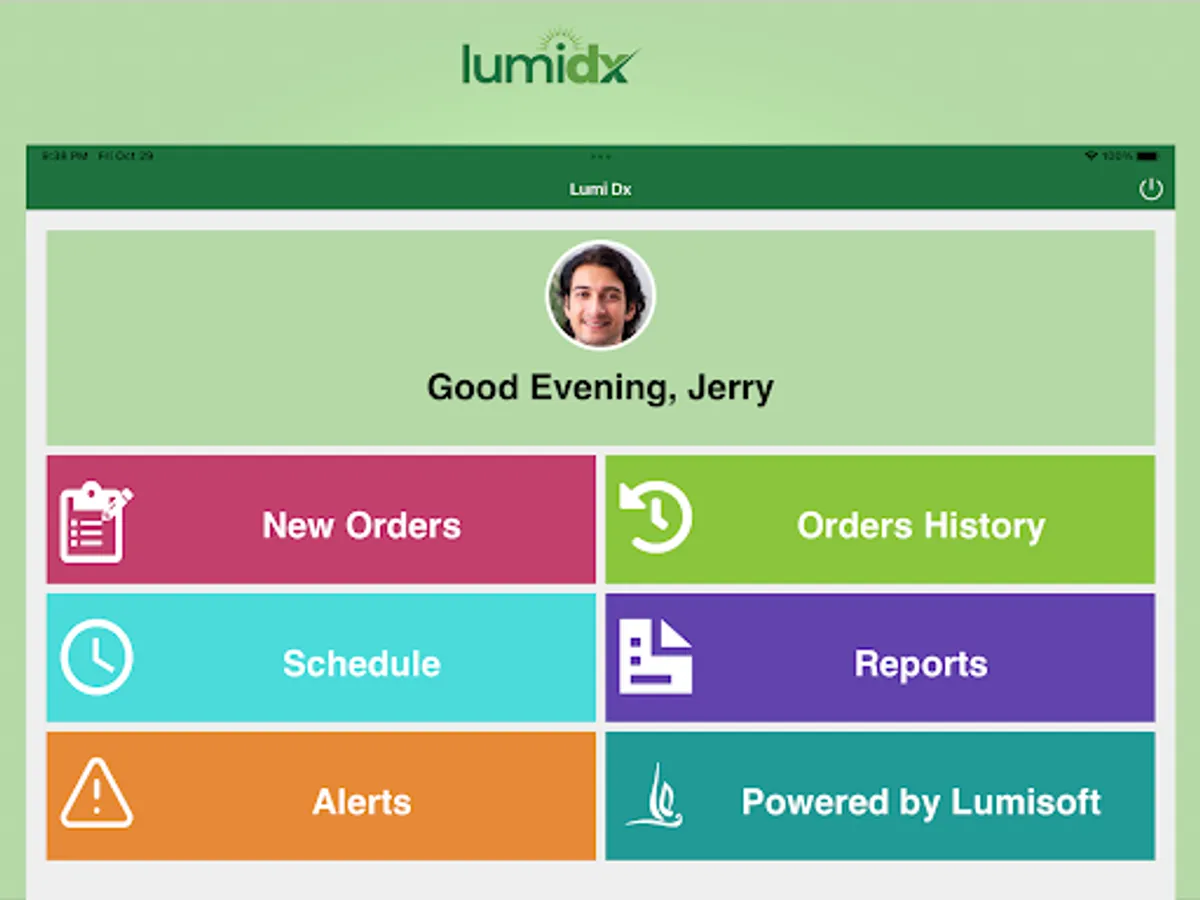This screenshot has width=1200, height=900.
Task: Tap the Reports document icon
Action: click(656, 657)
